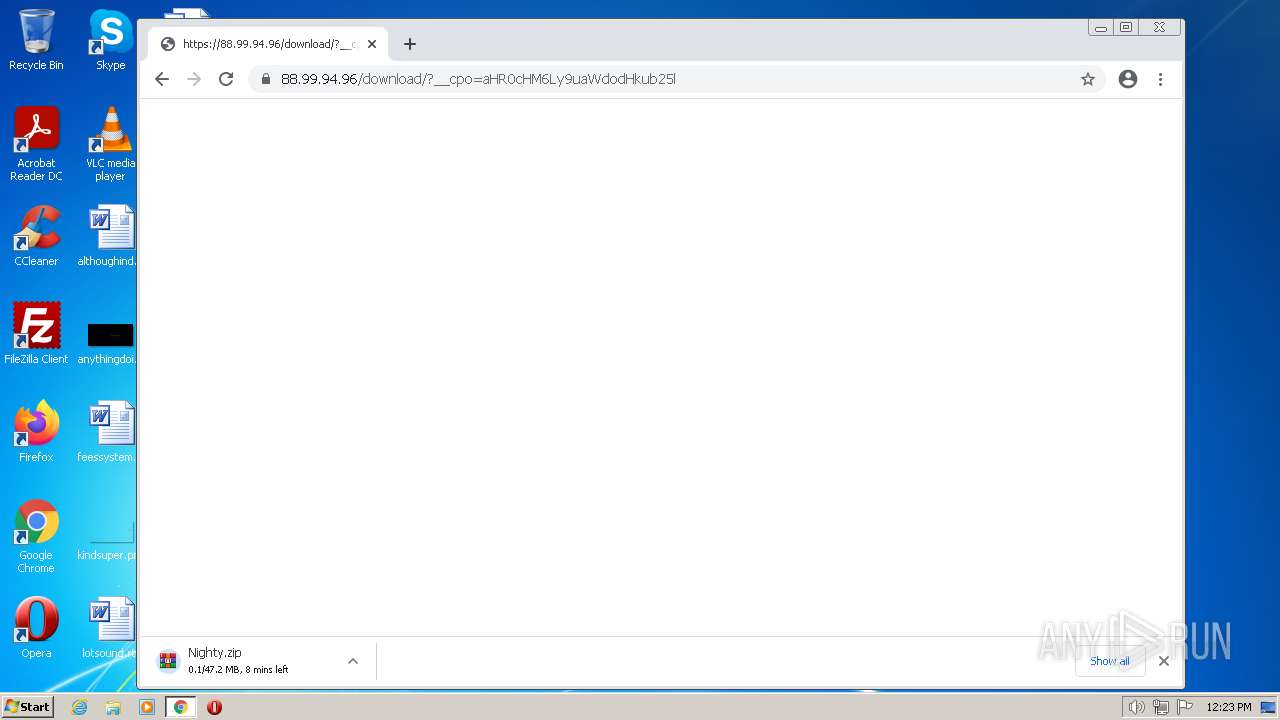The width and height of the screenshot is (1280, 720).
Task: Close the 88.99.94.96 download tab
Action: [372, 44]
